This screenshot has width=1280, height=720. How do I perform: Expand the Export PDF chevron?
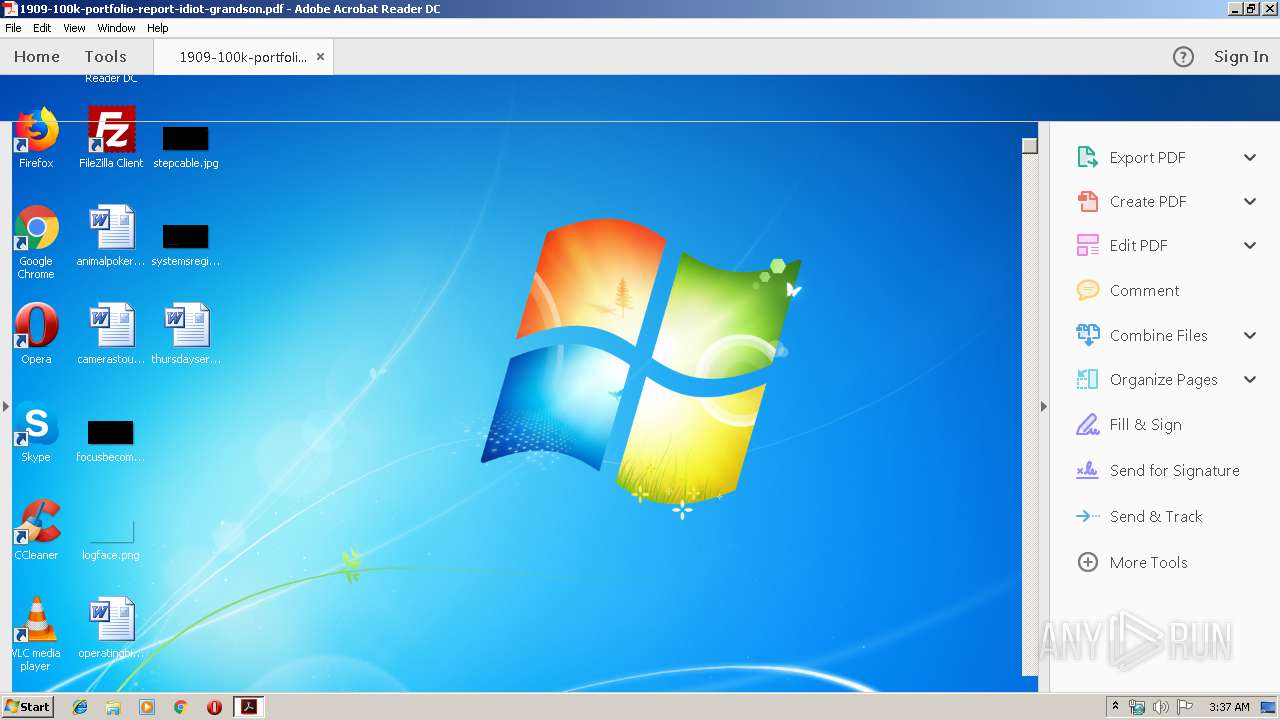pos(1250,157)
